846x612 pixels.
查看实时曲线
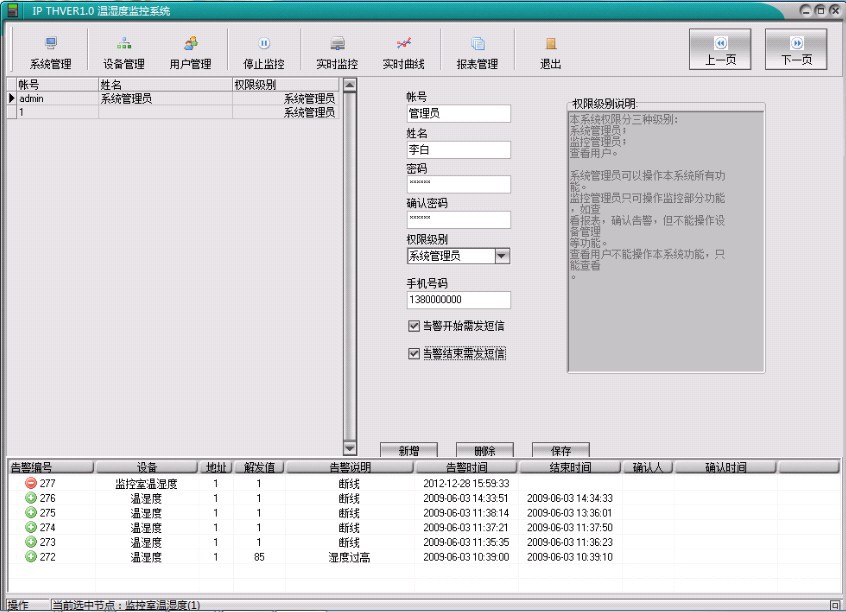402,50
